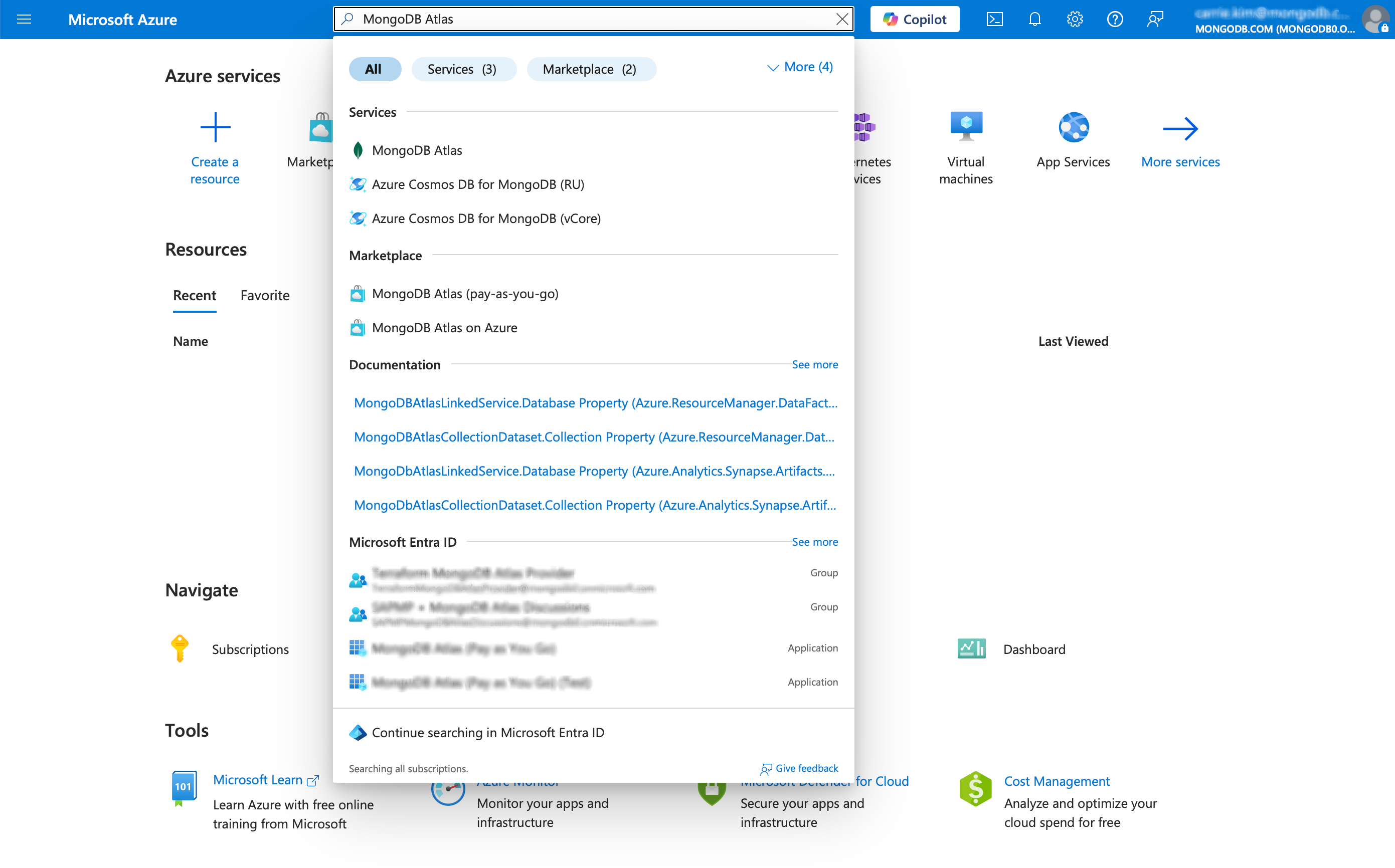This screenshot has width=1395, height=868.
Task: Expand the More (4) filter list
Action: coord(800,67)
